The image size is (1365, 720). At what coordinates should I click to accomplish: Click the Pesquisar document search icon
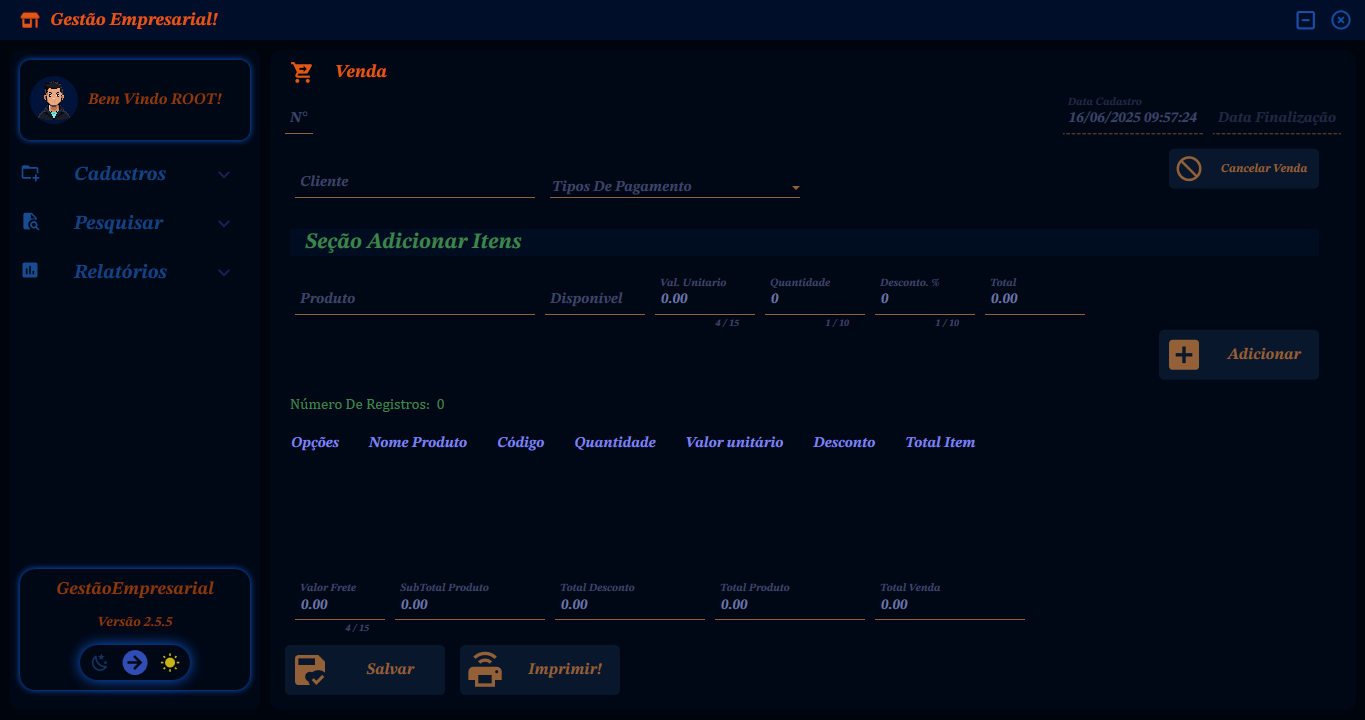pos(30,222)
